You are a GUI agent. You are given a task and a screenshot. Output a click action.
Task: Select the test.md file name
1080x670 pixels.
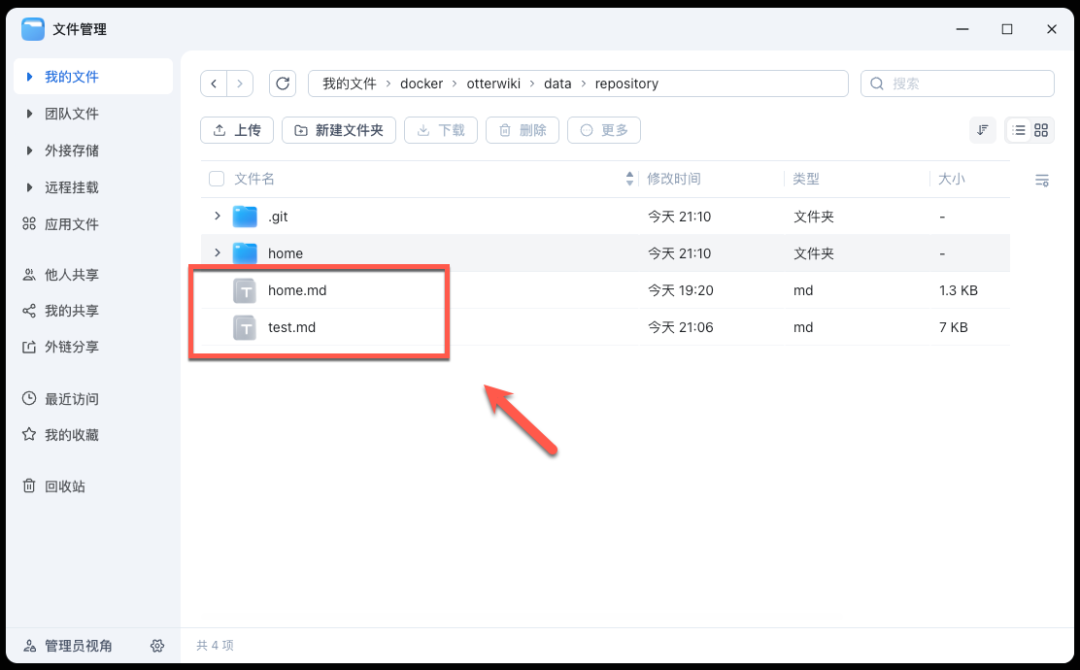[x=291, y=328]
